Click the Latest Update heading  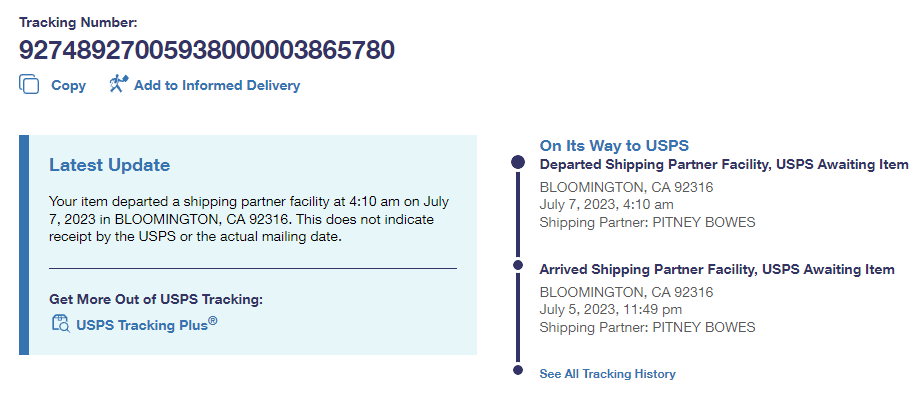click(110, 165)
